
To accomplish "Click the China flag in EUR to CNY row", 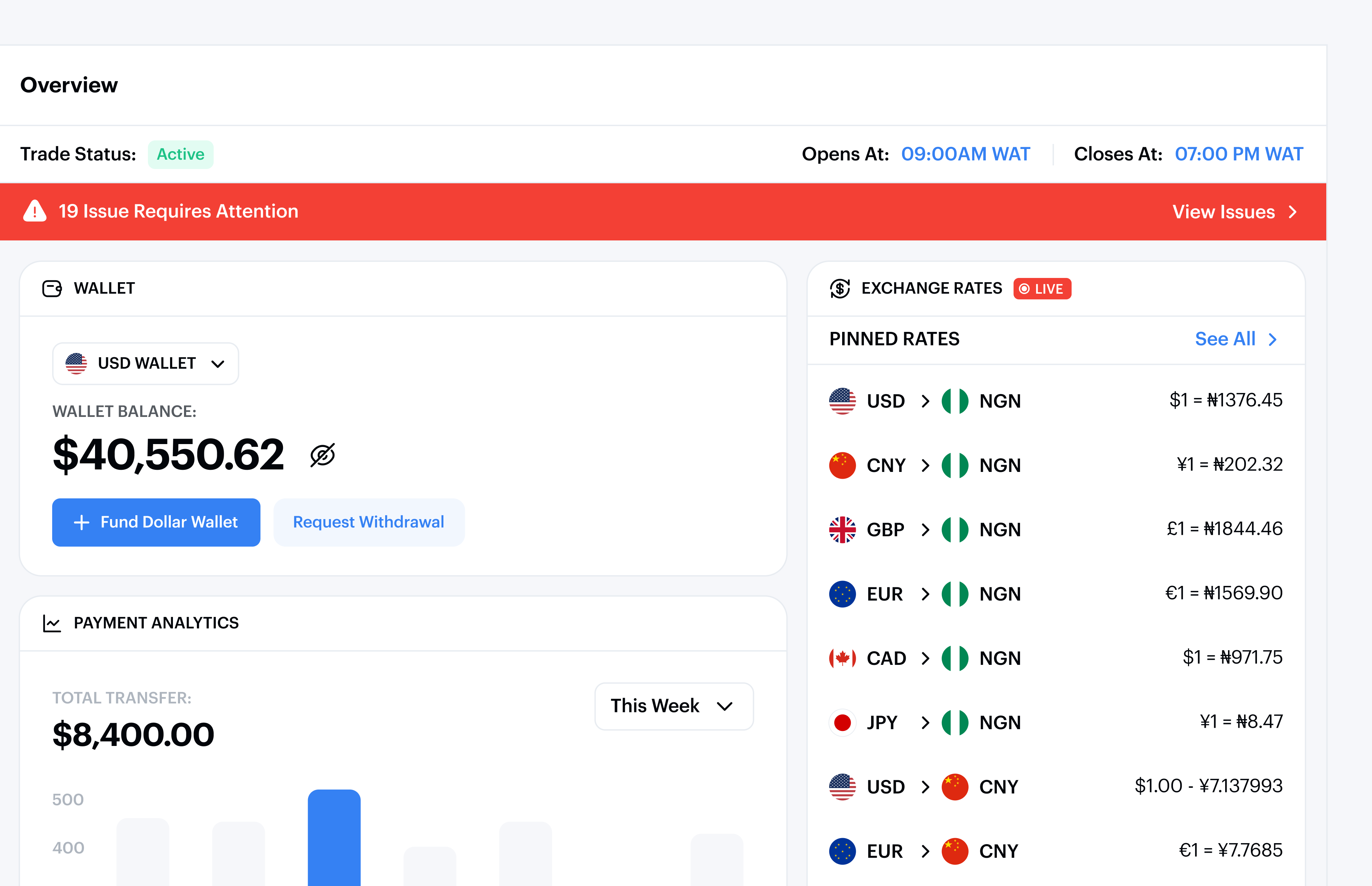I will click(x=955, y=851).
